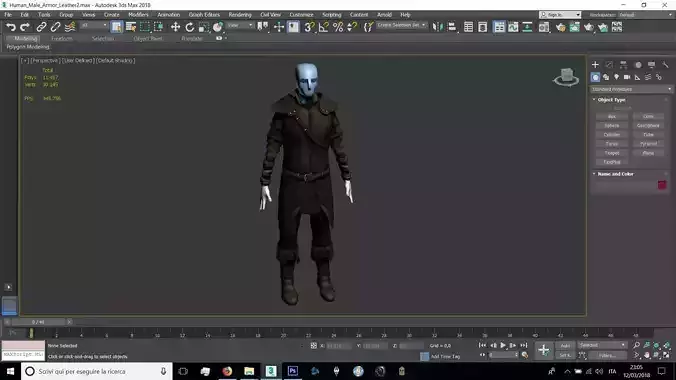Open the Selected key filter dropdown
The width and height of the screenshot is (676, 380).
[602, 345]
